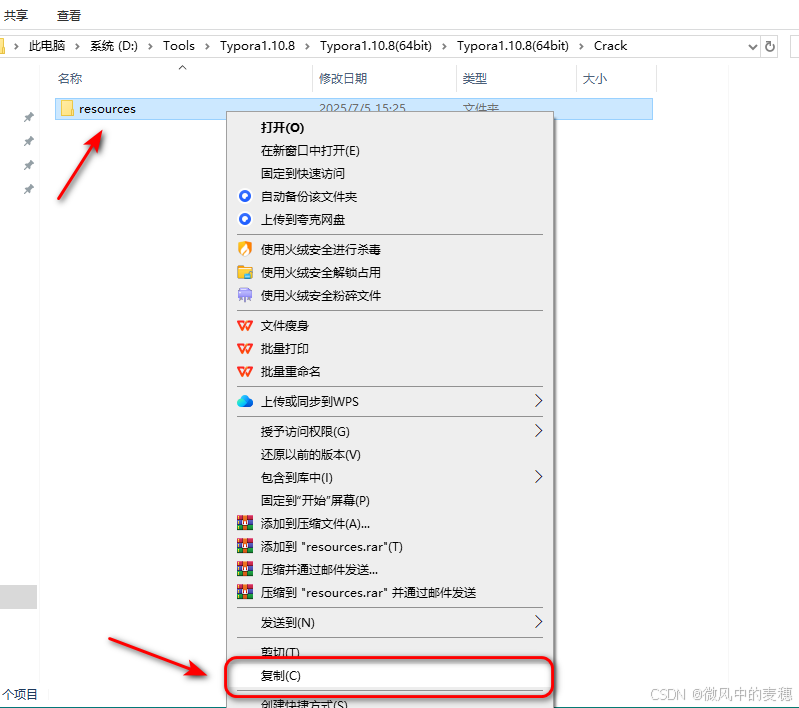Select 文件瘦身 menu text
This screenshot has width=799, height=708.
[x=285, y=326]
